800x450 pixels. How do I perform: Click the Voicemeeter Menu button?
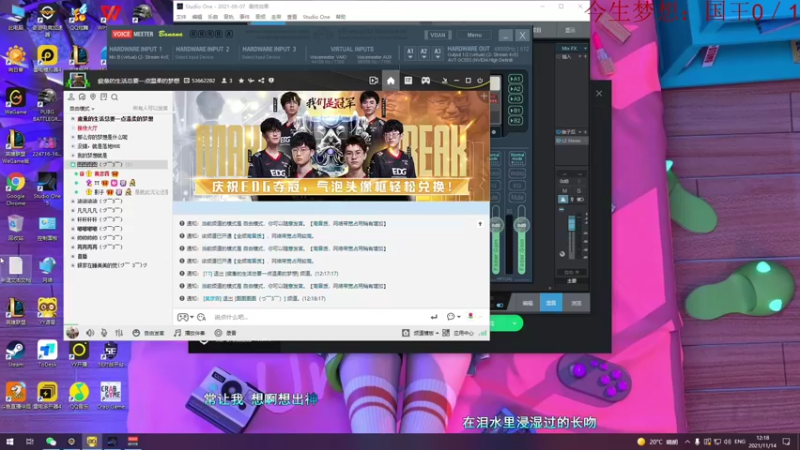coord(474,35)
